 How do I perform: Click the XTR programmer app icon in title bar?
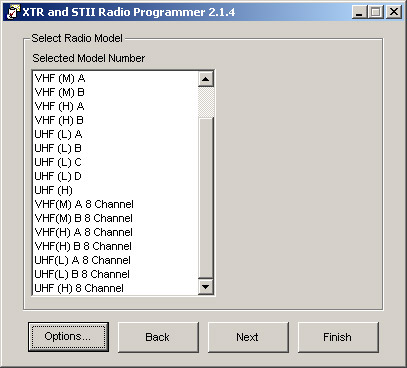(13, 12)
